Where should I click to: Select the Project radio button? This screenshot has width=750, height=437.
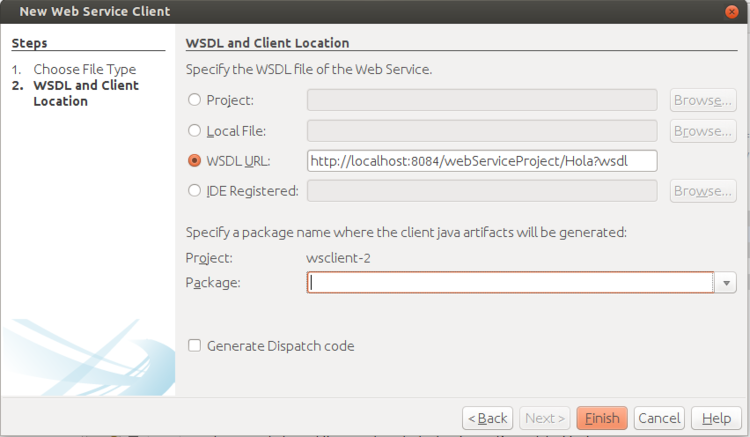(194, 100)
